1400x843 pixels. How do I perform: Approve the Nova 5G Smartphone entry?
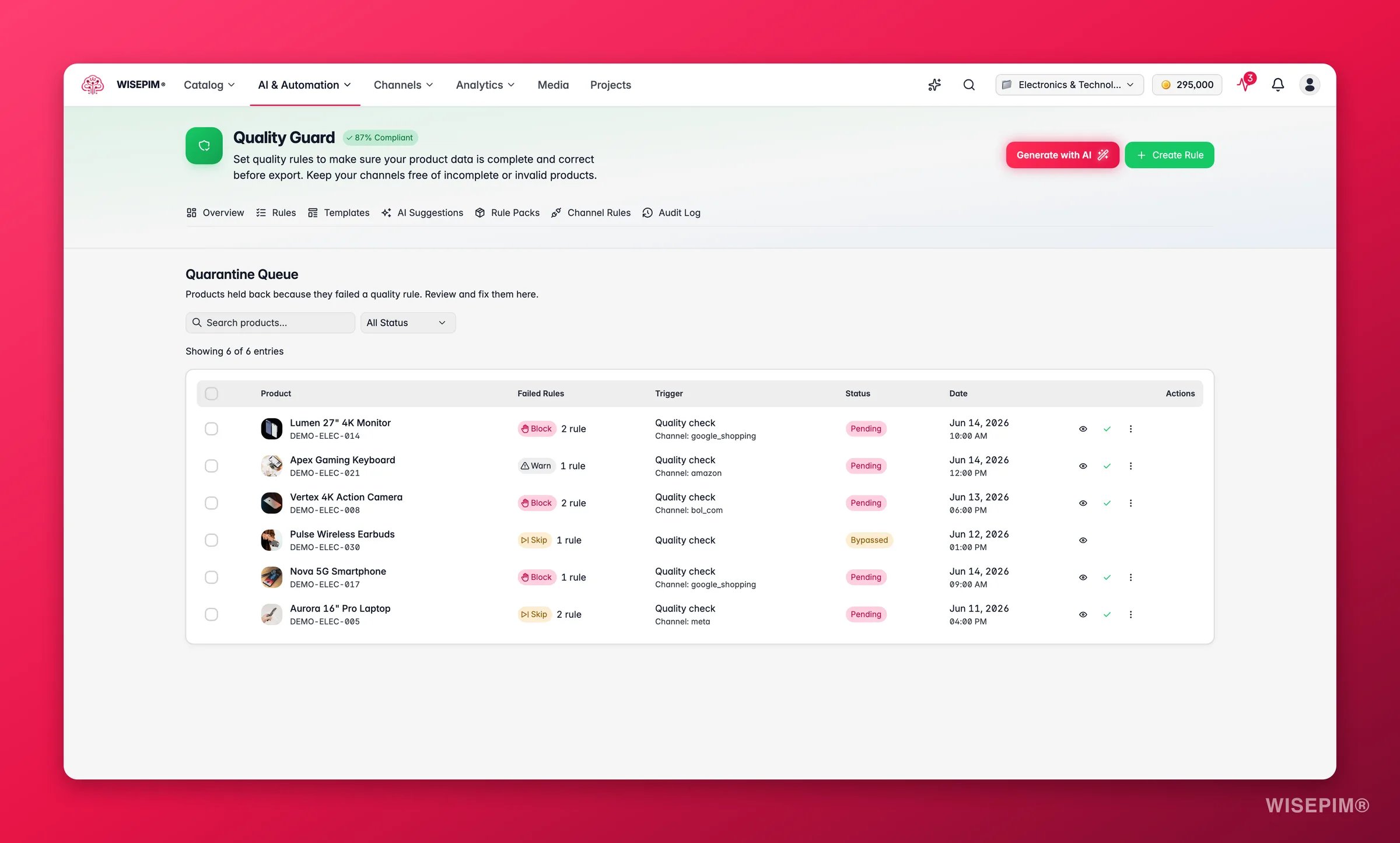(x=1107, y=578)
